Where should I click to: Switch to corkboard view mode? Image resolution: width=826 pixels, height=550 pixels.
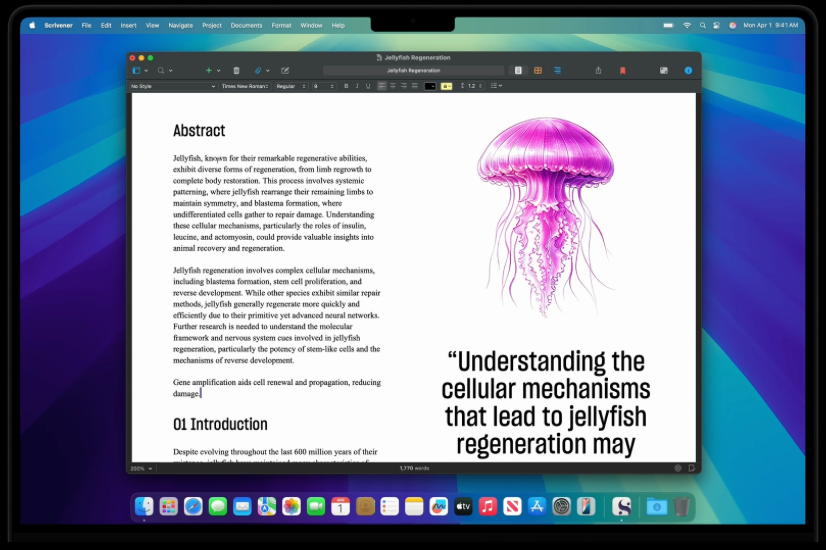tap(538, 71)
